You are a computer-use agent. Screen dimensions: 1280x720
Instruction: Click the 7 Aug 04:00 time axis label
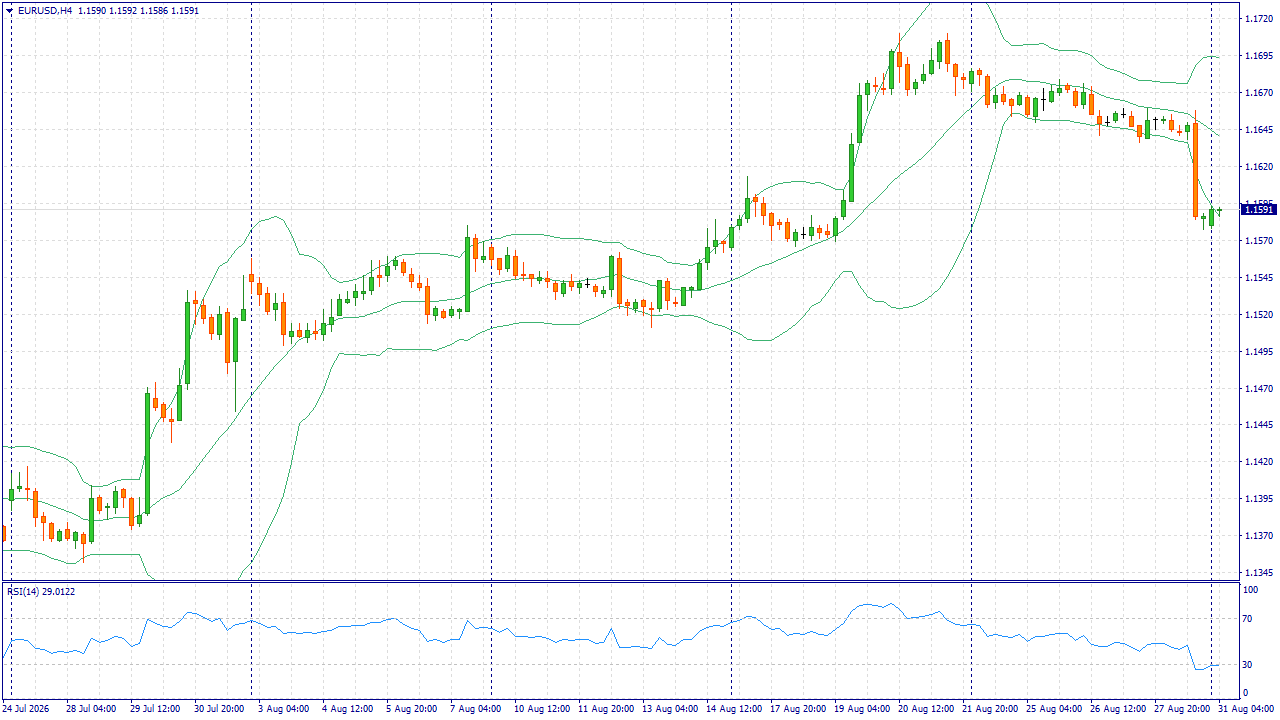(x=475, y=709)
